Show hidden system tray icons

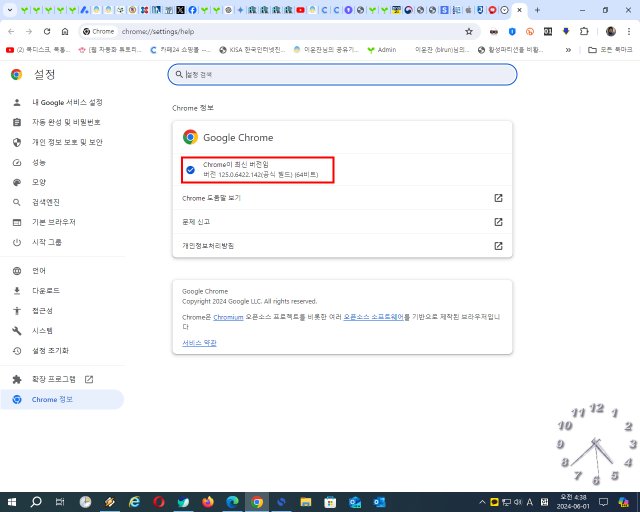tap(482, 502)
